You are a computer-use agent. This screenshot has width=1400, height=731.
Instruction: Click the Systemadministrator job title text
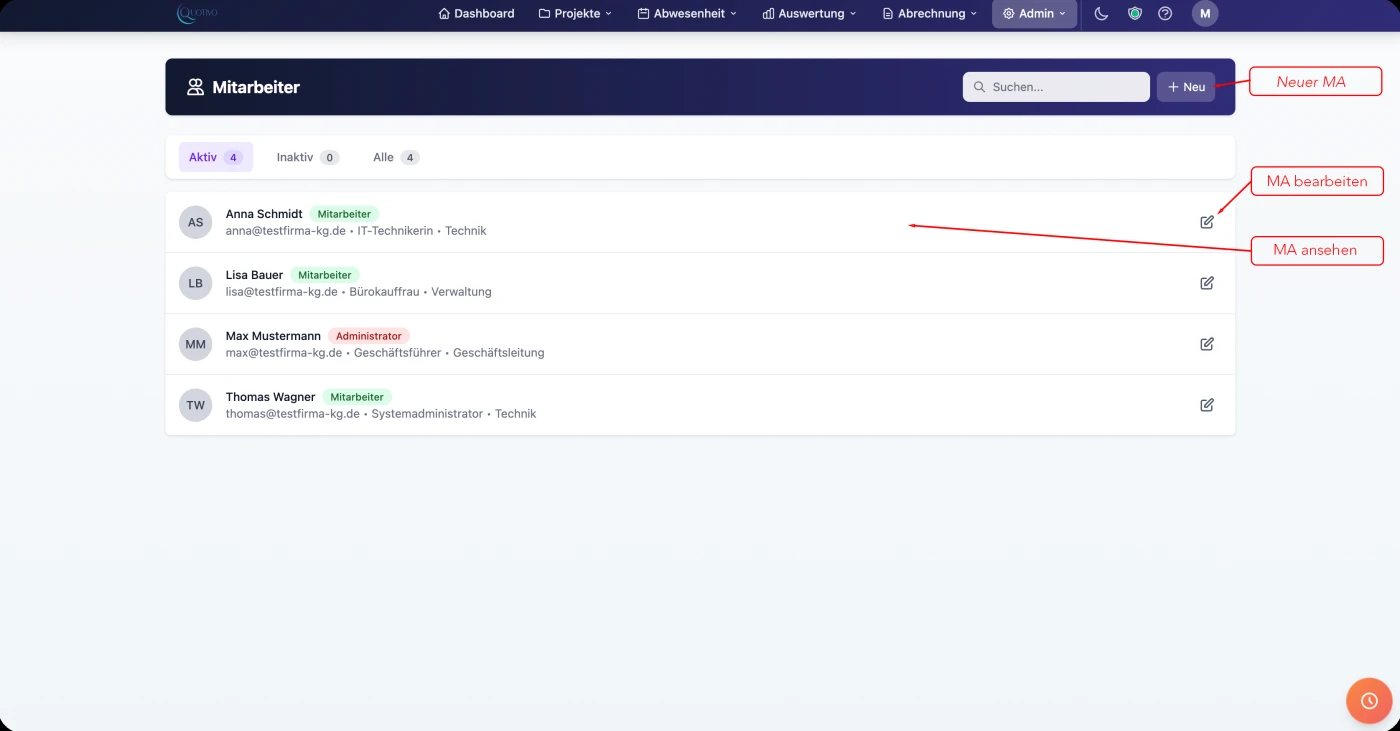click(x=427, y=414)
